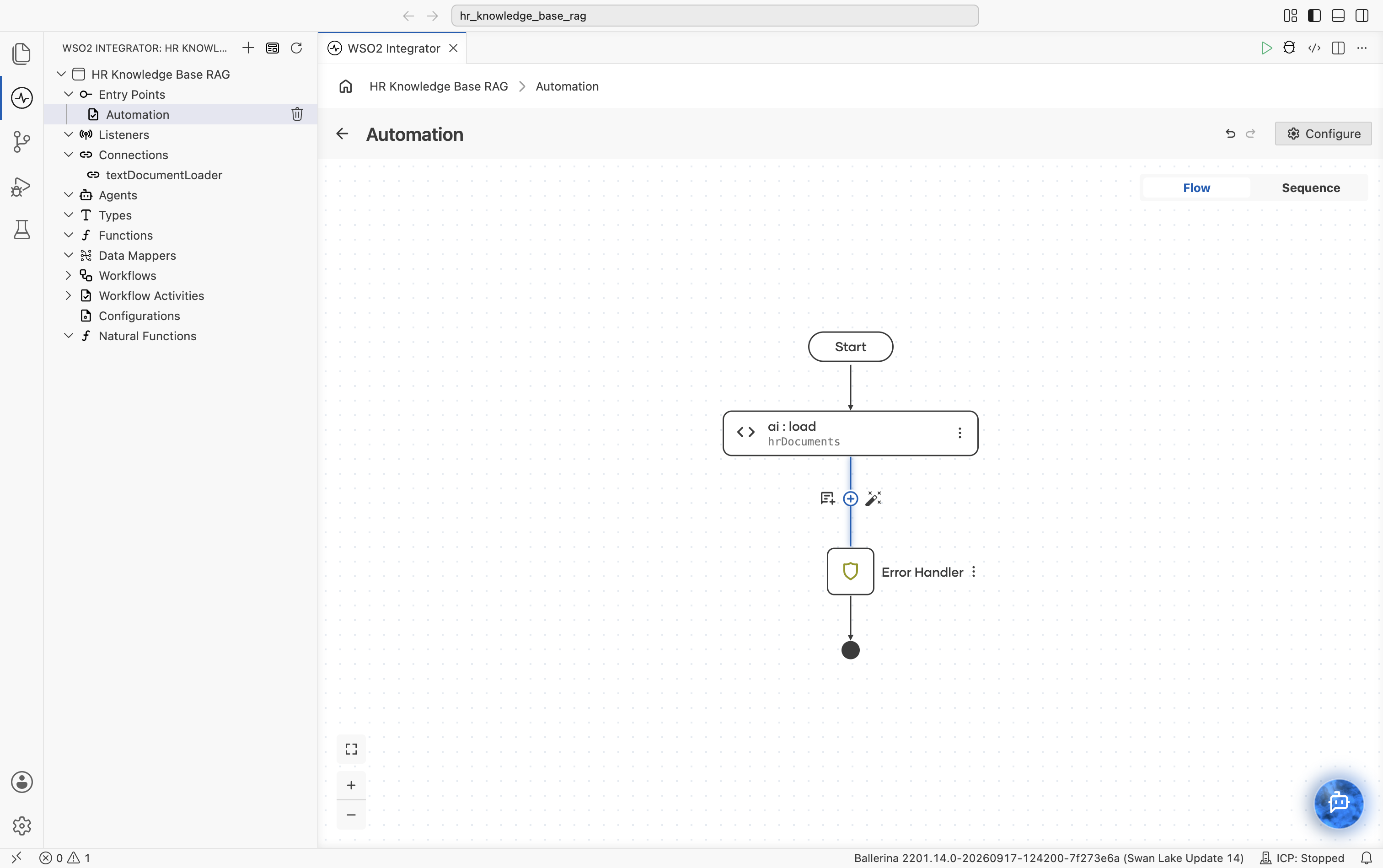Go back using the arrow beside Automation title

(x=342, y=134)
